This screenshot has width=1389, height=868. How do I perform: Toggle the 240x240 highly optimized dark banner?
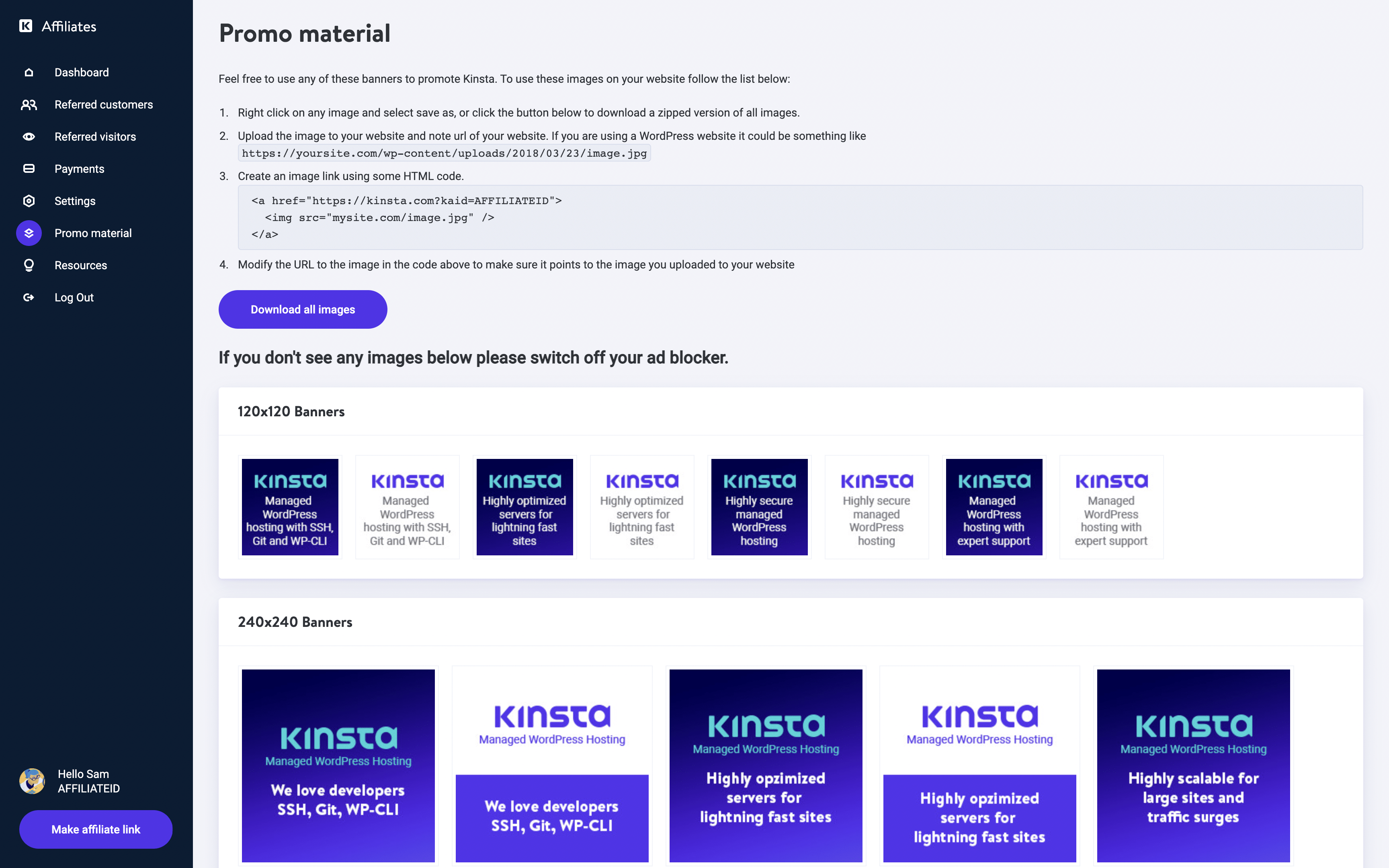[765, 765]
